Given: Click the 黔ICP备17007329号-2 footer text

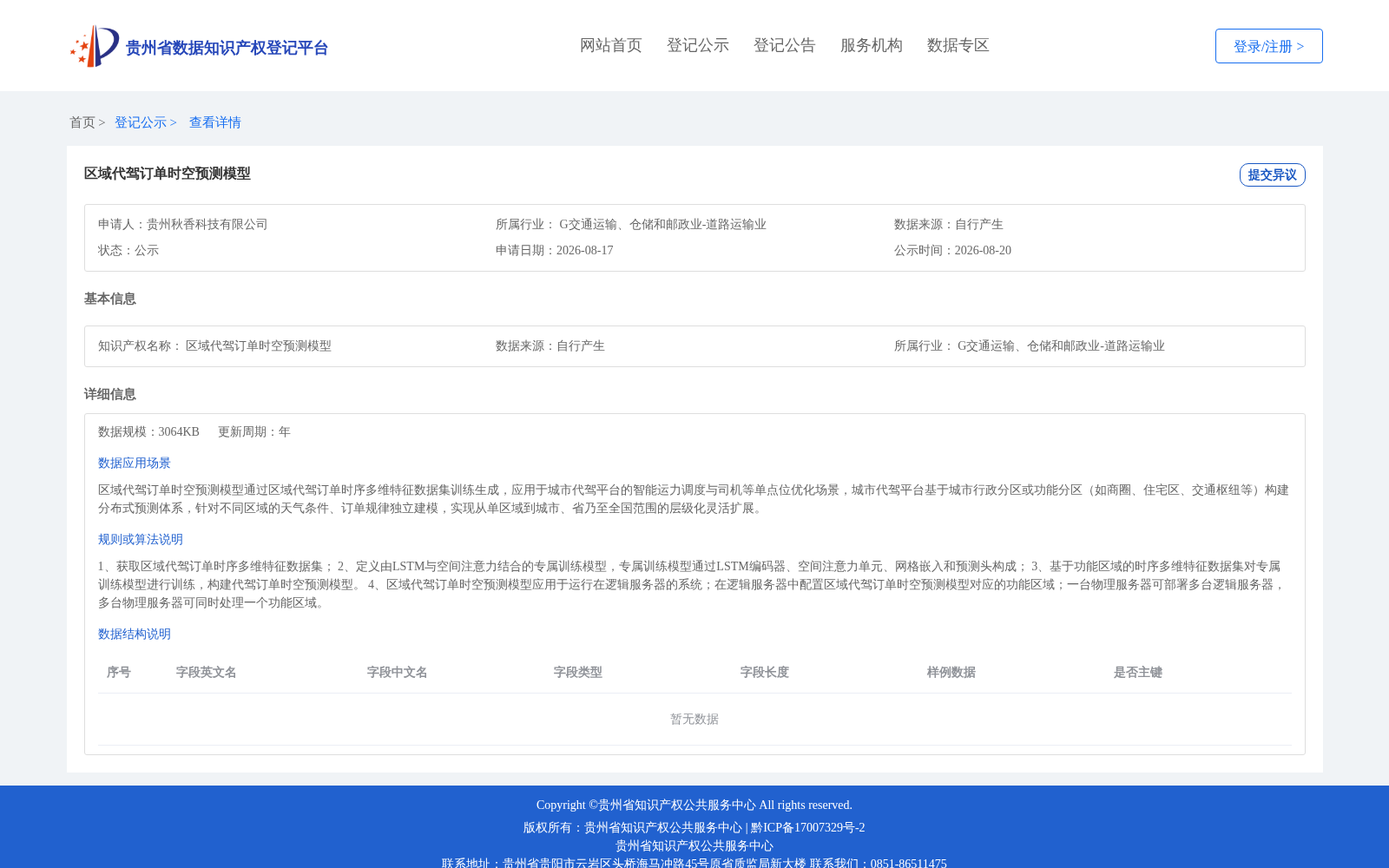Looking at the screenshot, I should [808, 827].
